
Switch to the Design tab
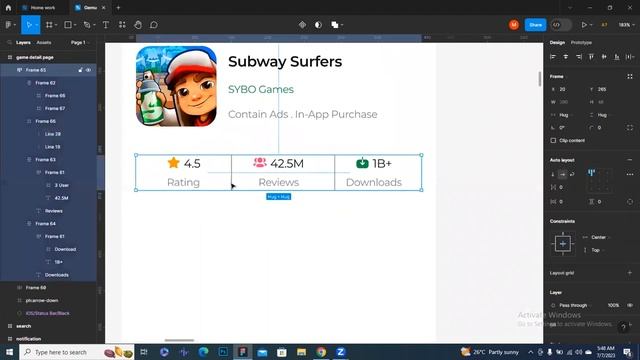click(x=557, y=42)
